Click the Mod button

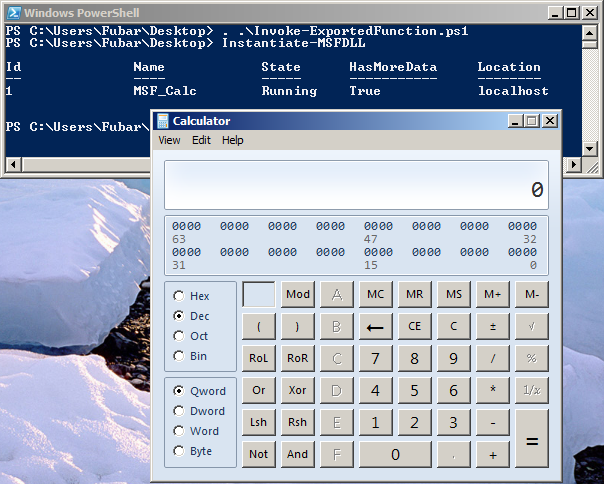[297, 294]
